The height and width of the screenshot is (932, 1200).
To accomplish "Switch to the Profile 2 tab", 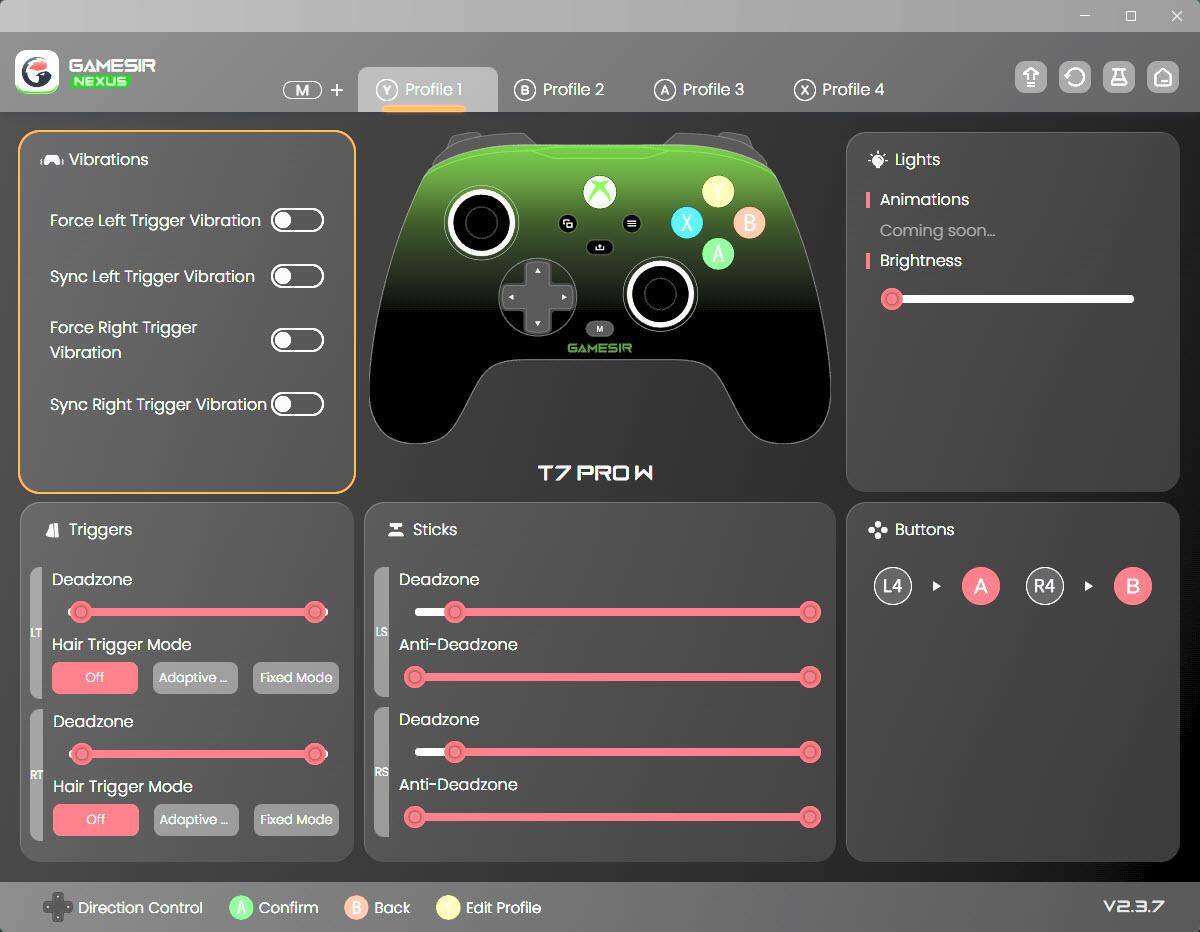I will (559, 90).
